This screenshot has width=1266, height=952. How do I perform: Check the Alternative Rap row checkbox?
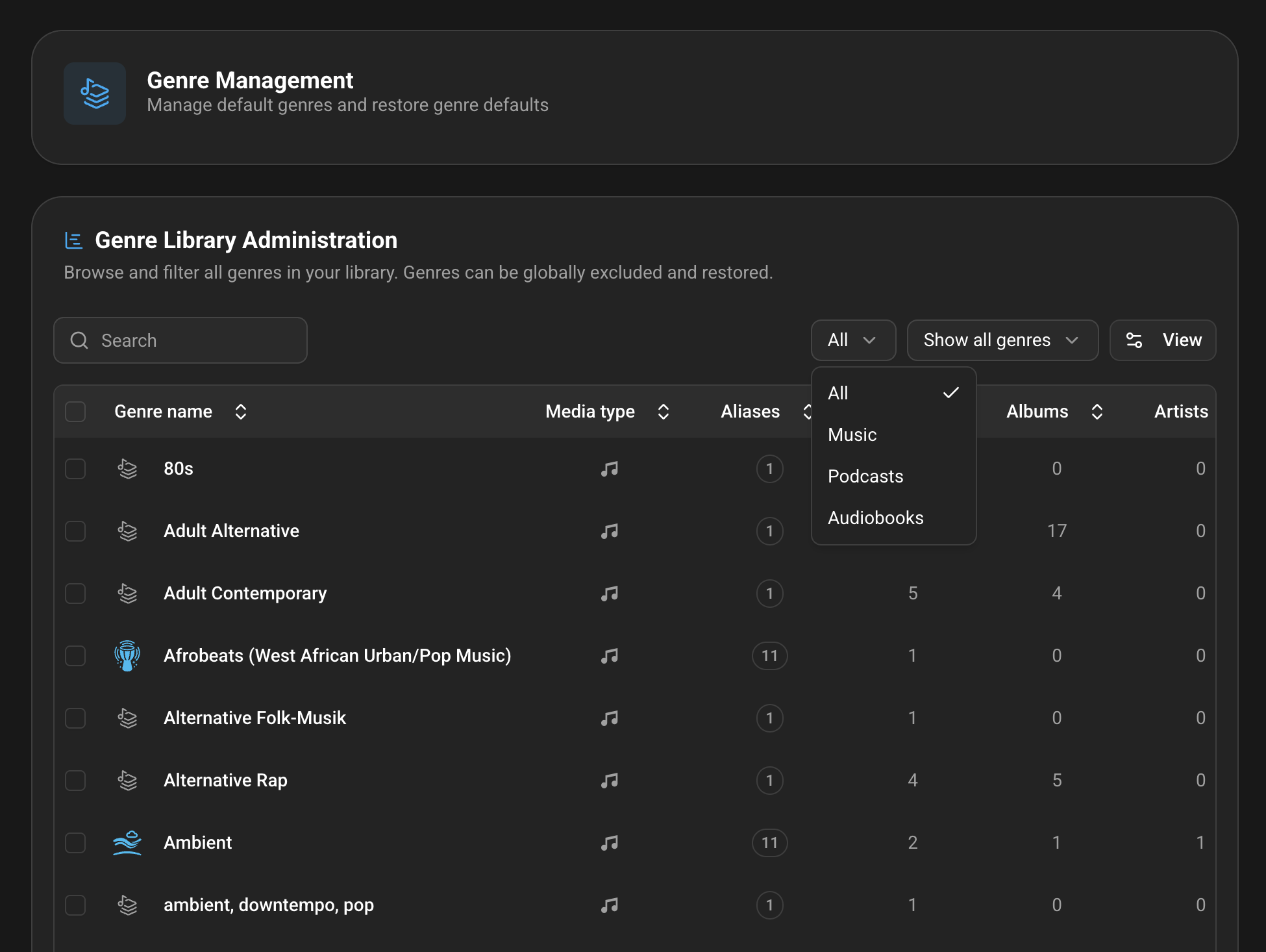[75, 781]
